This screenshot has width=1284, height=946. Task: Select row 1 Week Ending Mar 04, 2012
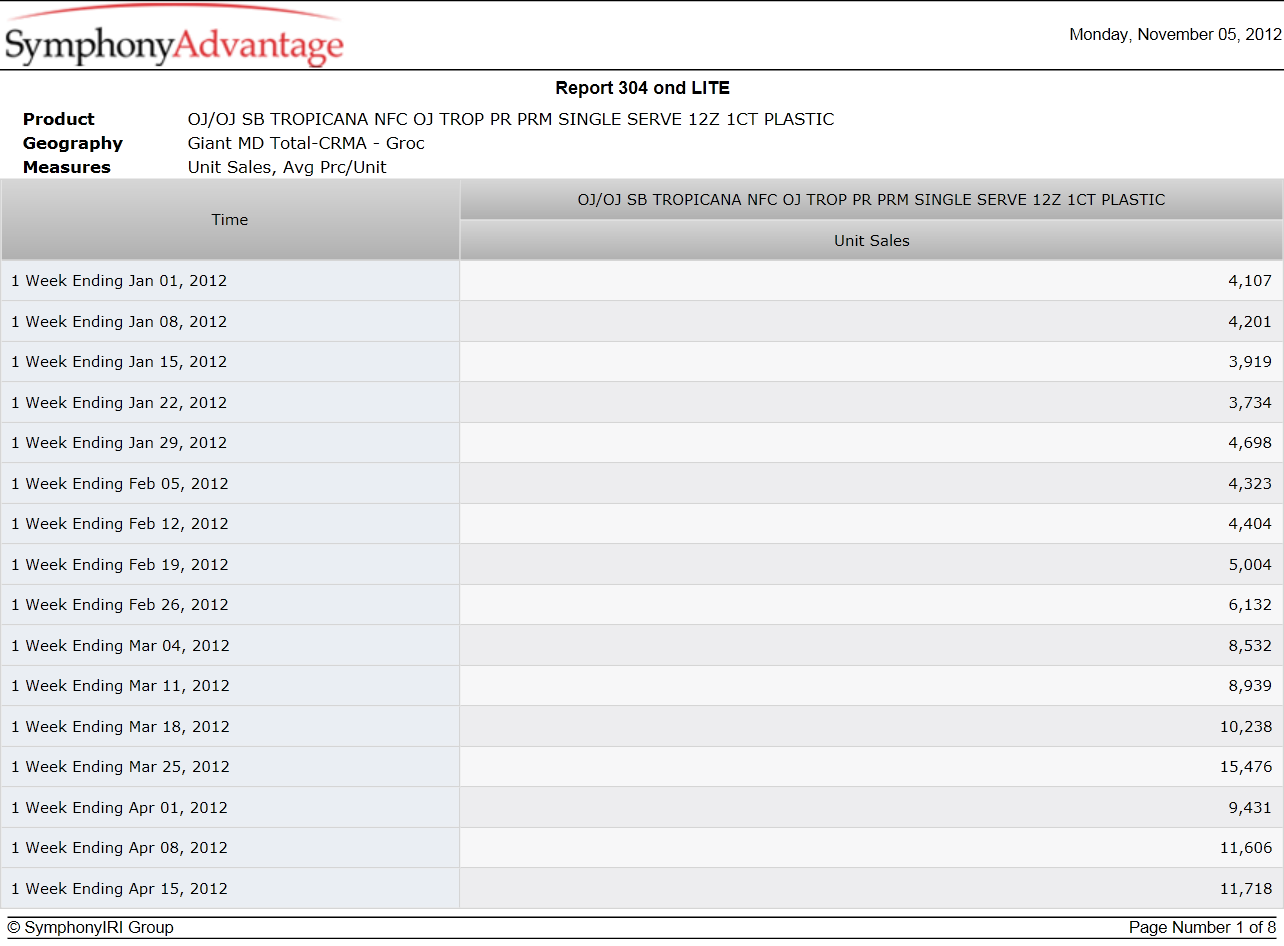click(x=642, y=645)
